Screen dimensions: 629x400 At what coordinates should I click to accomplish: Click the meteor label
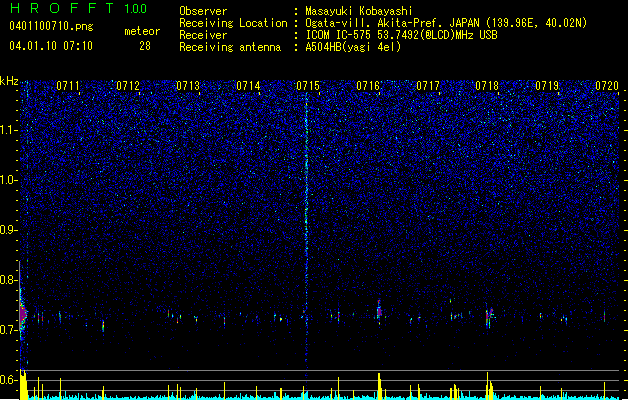(x=142, y=31)
